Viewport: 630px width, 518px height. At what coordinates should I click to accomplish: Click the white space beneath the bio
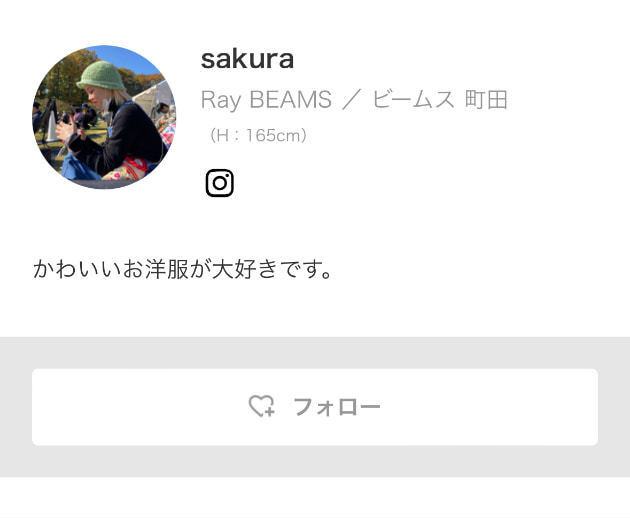pyautogui.click(x=315, y=309)
